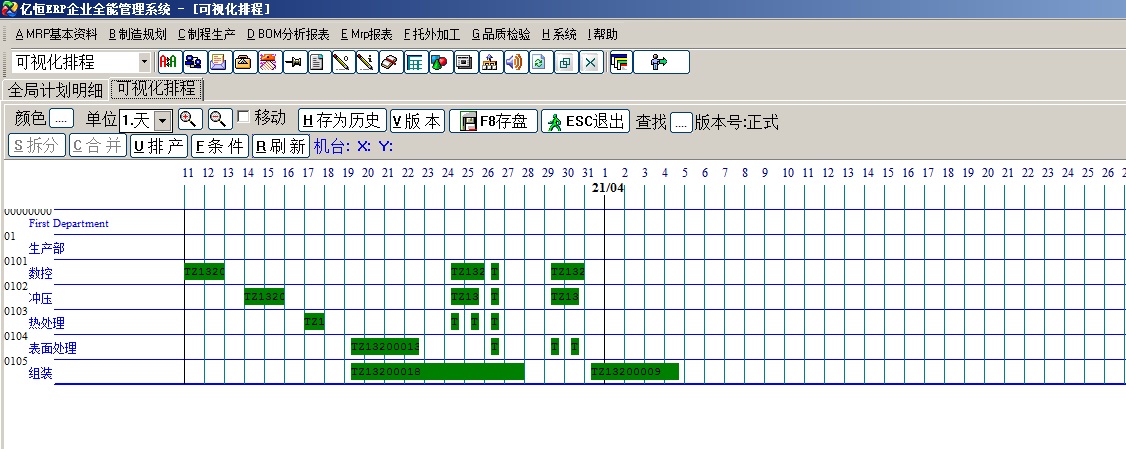
Task: Select the 冲压 bar starting on day 14
Action: click(x=264, y=297)
